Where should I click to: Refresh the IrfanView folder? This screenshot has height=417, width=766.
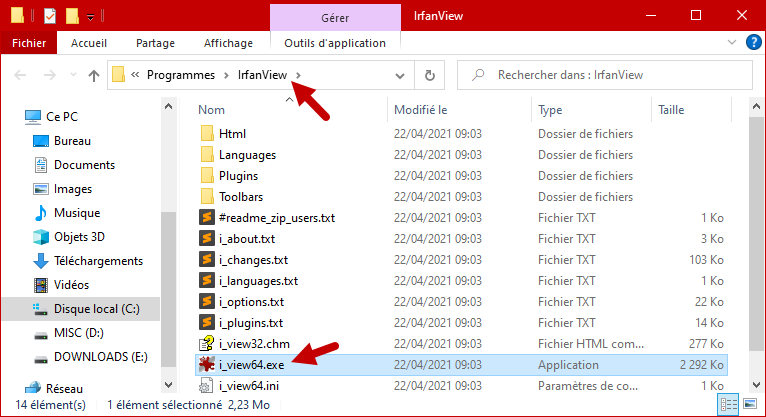(429, 76)
